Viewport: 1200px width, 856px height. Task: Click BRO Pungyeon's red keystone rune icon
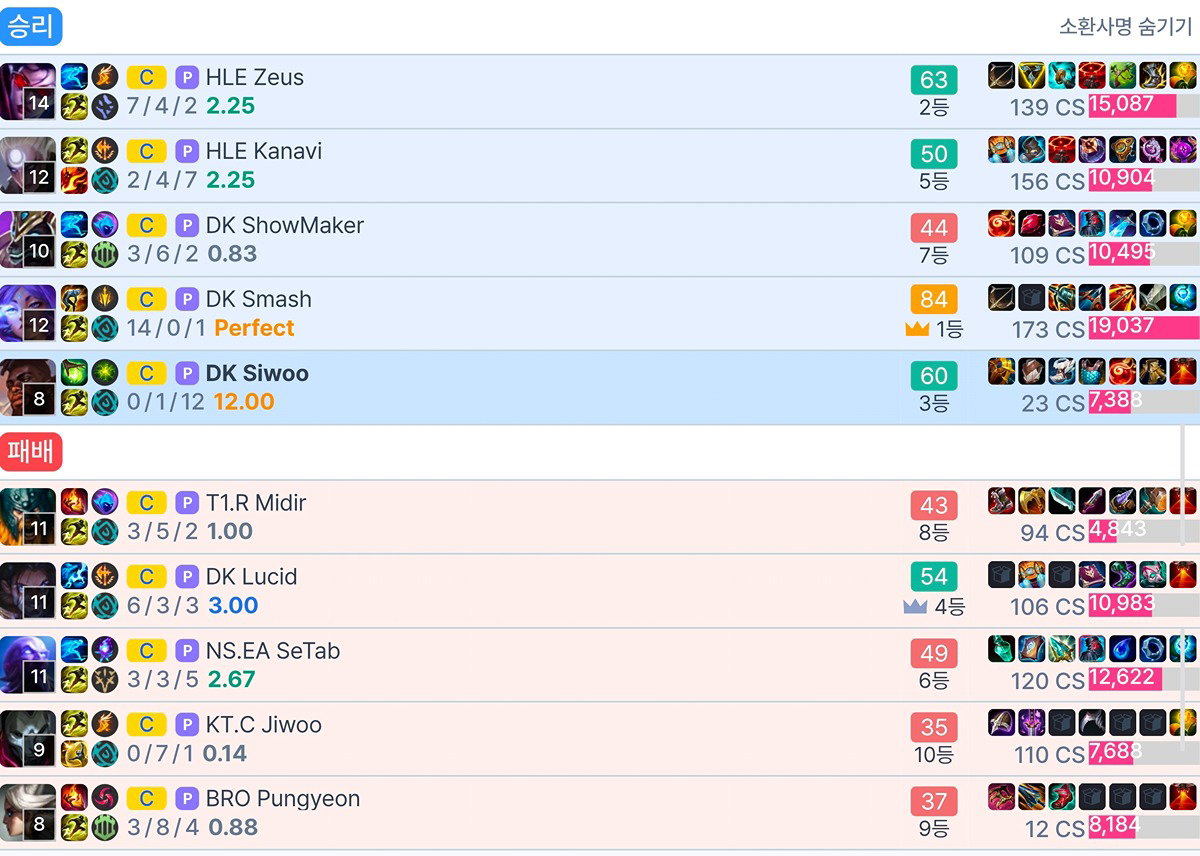pos(105,798)
